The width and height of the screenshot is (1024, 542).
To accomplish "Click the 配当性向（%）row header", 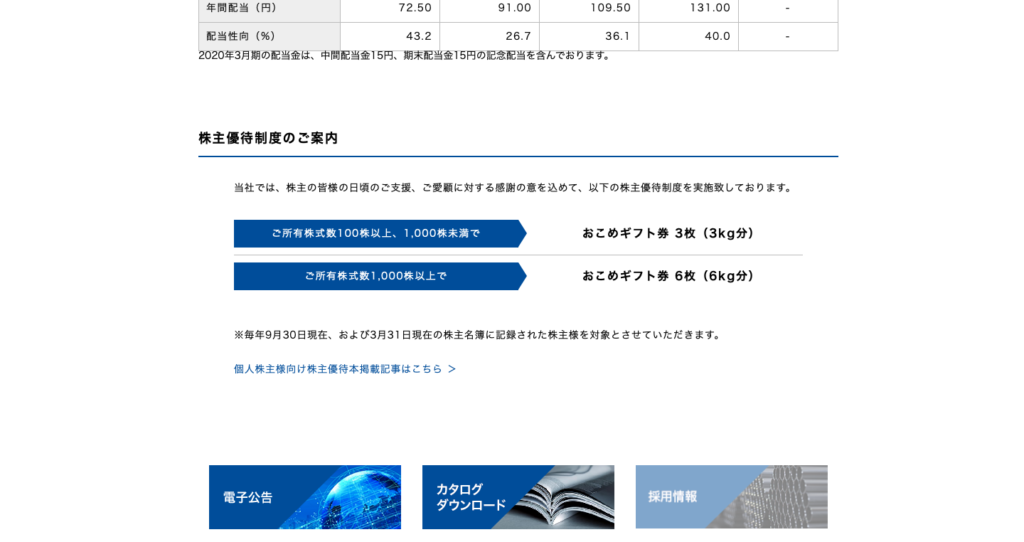I will click(x=269, y=37).
